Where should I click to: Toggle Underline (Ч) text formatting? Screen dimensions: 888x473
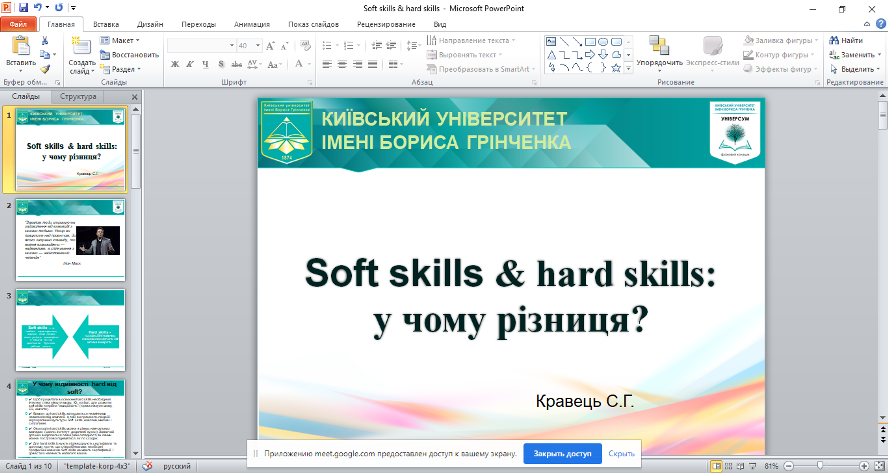pyautogui.click(x=205, y=65)
